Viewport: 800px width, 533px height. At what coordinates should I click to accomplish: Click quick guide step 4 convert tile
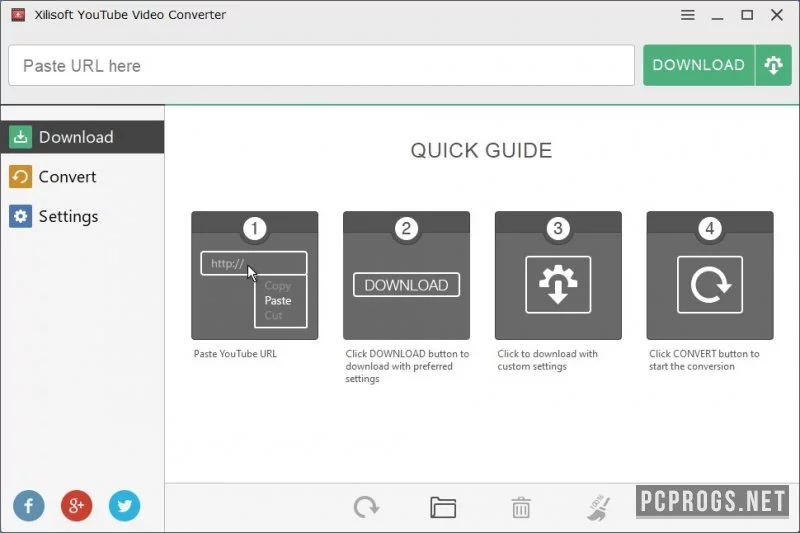click(x=710, y=275)
